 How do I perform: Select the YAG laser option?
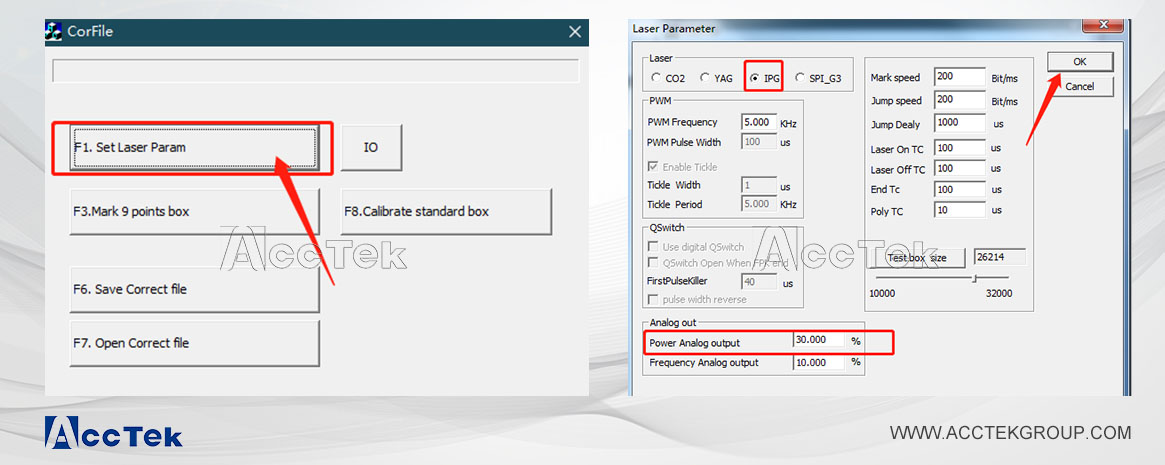705,78
